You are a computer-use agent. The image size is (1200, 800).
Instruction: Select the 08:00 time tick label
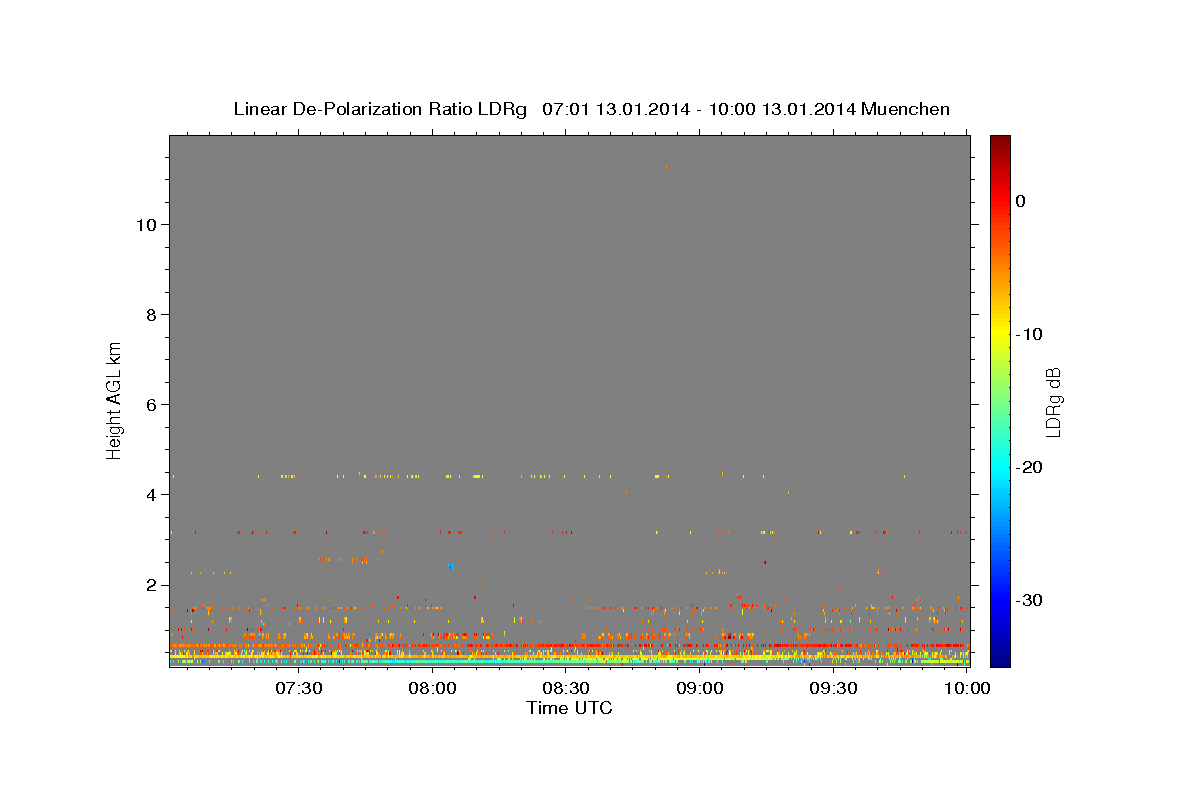coord(432,688)
